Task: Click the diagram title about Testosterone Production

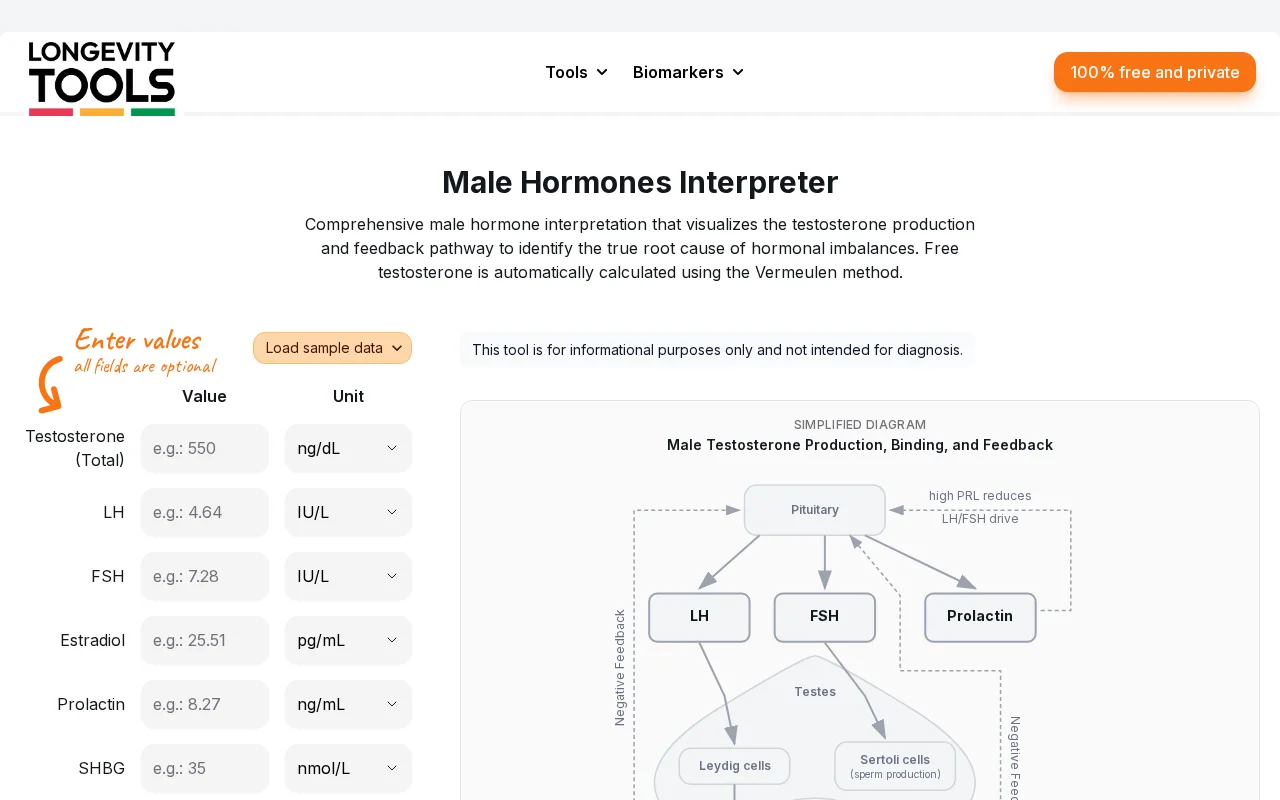Action: click(x=860, y=445)
